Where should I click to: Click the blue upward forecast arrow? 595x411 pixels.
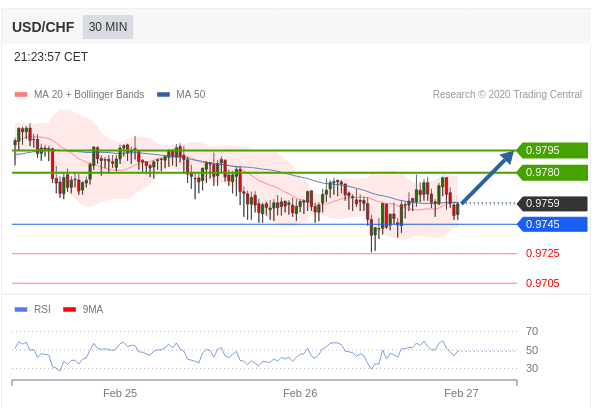coord(488,177)
